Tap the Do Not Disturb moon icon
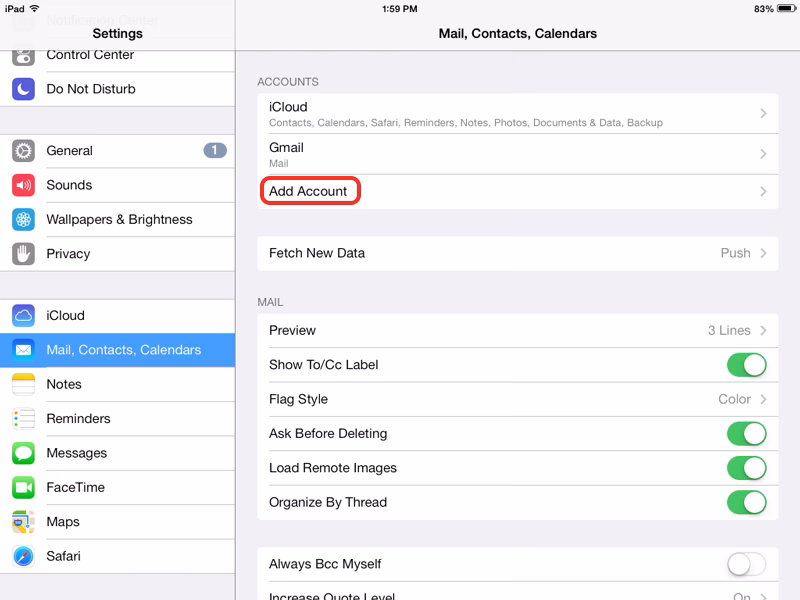This screenshot has height=600, width=800. coord(24,89)
